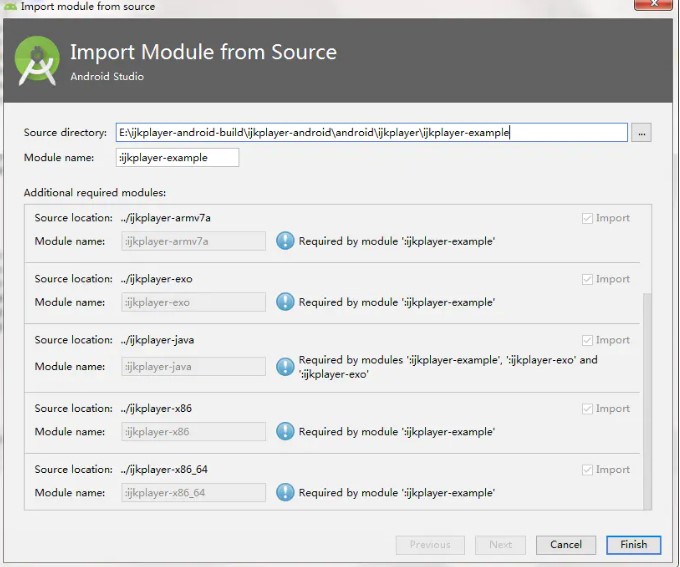
Task: Click the small Android icon in title bar
Action: tap(10, 6)
